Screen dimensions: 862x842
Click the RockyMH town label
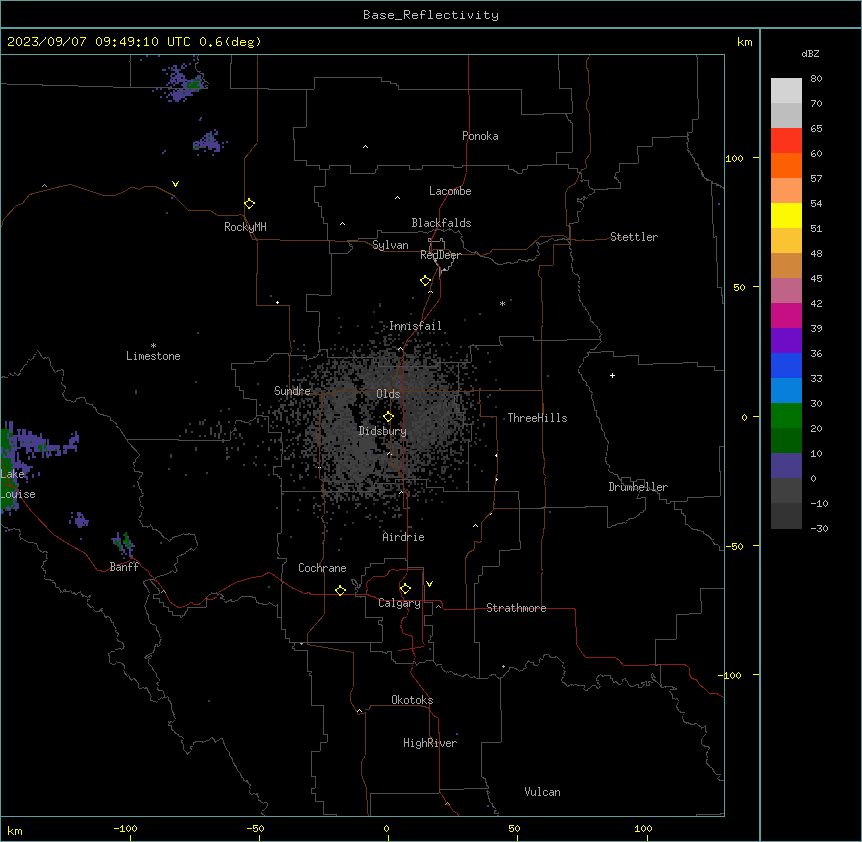(245, 227)
